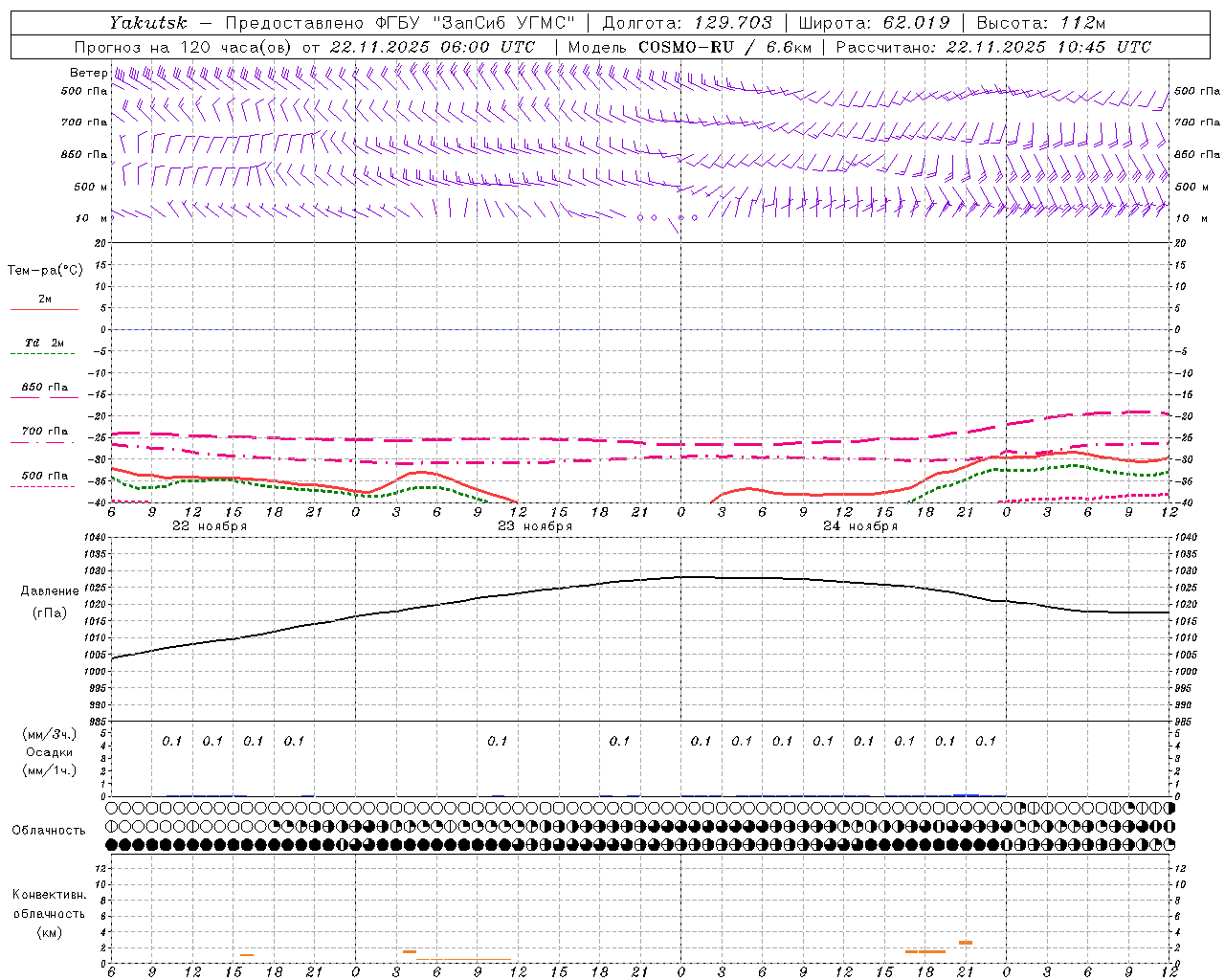Click the 'Конвективн.' convective cloud label
Screen dimensions: 1225x980
click(49, 895)
